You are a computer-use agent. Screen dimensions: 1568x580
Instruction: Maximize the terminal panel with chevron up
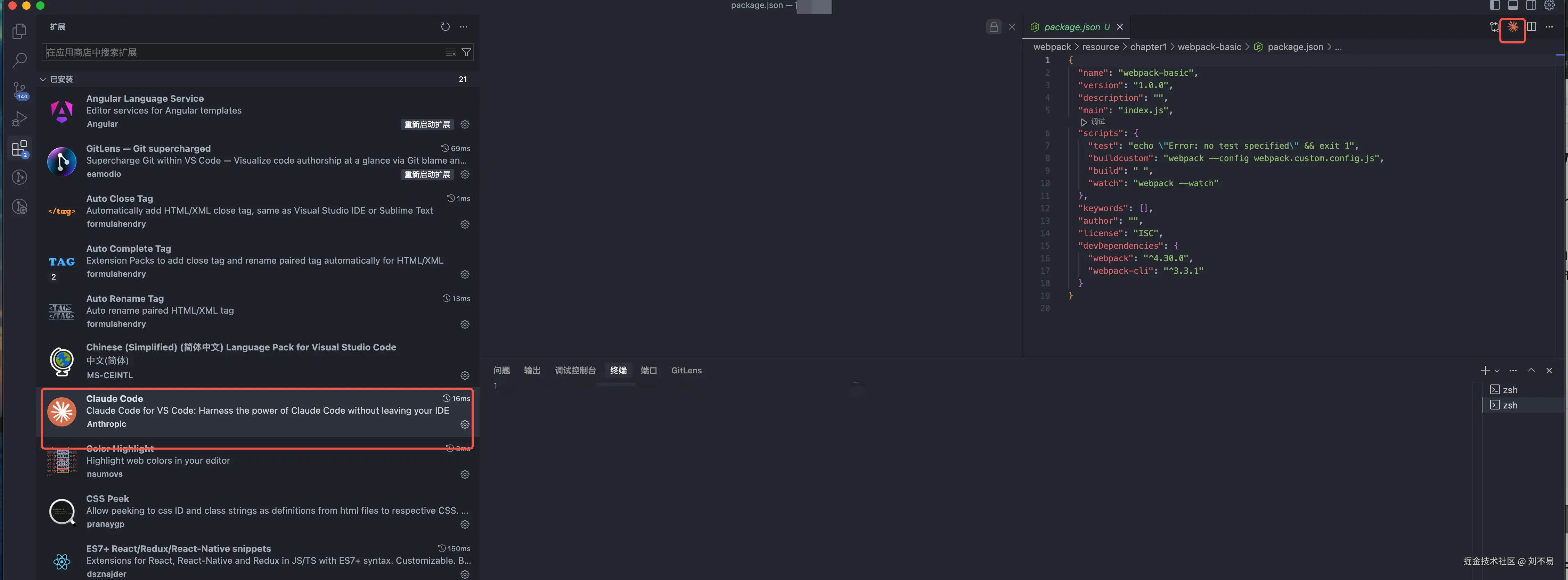(x=1531, y=371)
